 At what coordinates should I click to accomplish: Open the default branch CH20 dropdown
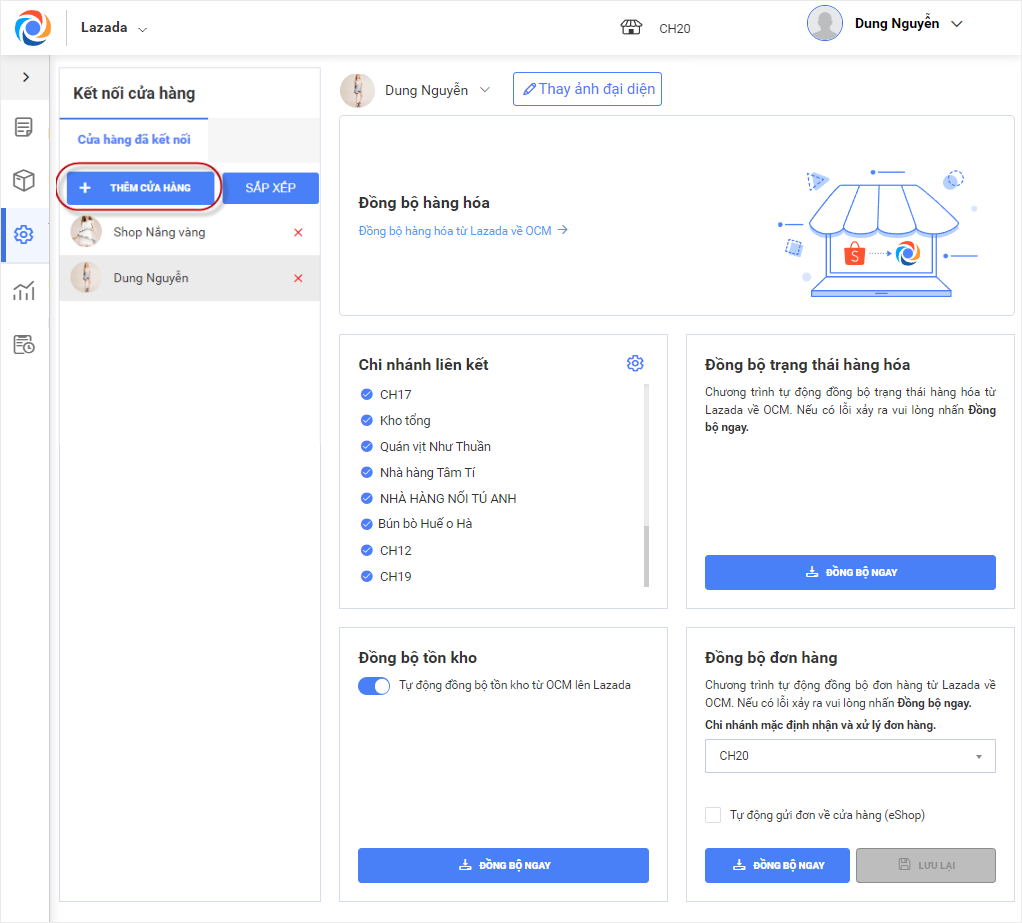tap(850, 756)
